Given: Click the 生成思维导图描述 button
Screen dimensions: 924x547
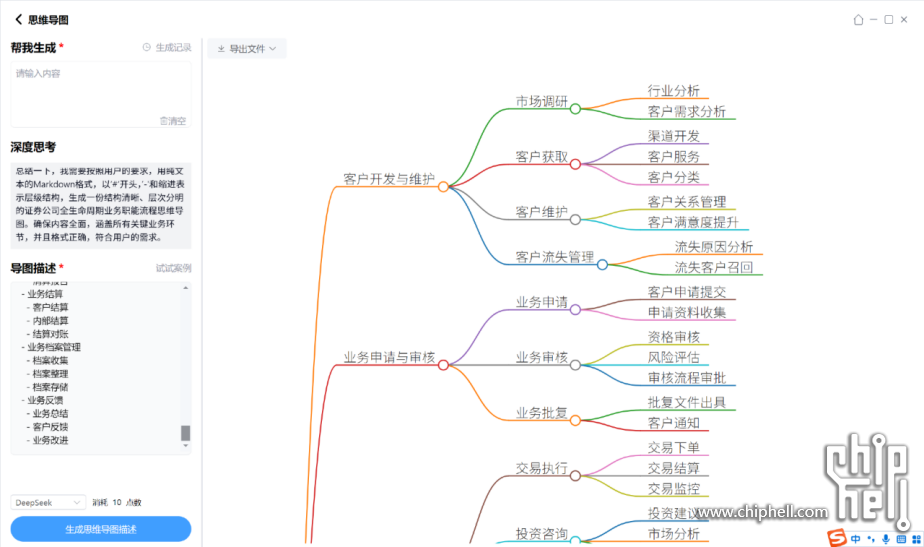Looking at the screenshot, I should [x=101, y=529].
